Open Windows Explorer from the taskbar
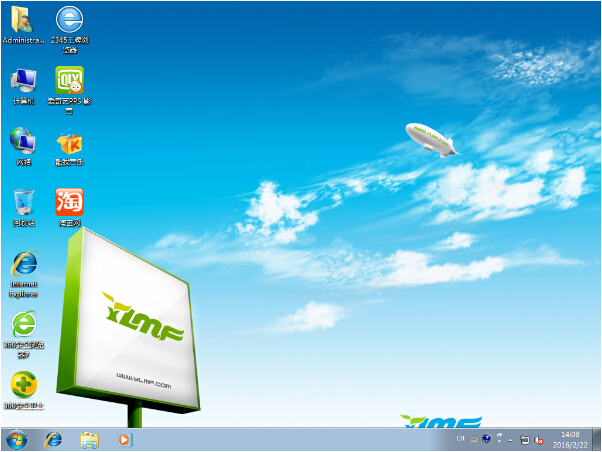 click(x=89, y=440)
